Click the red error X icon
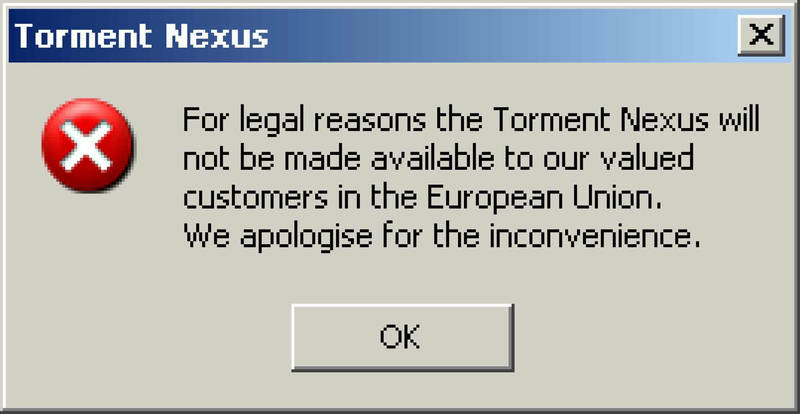Screen dimensions: 800x414 coord(87,145)
